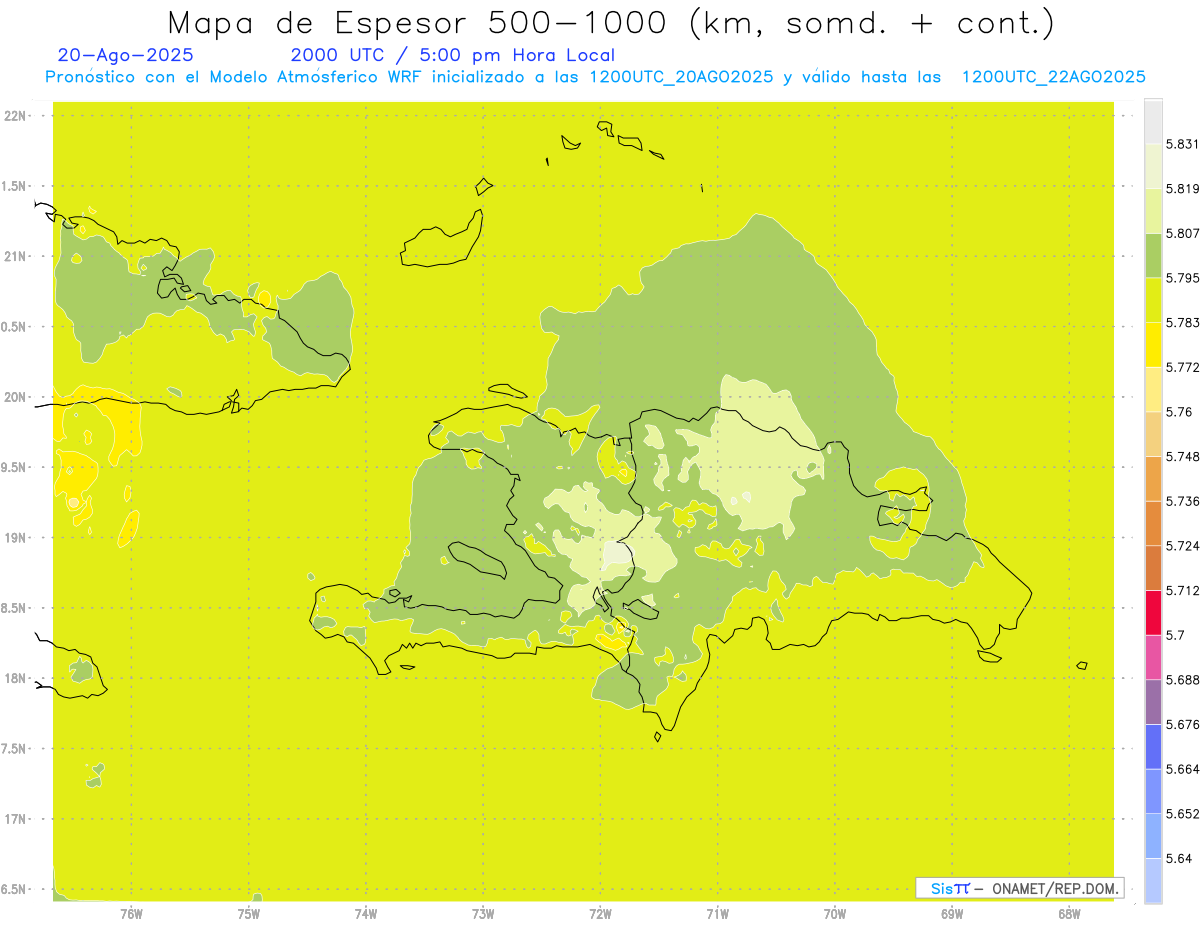Click the initialization time "1200UTC_20AGO2025"
1200x927 pixels.
681,77
